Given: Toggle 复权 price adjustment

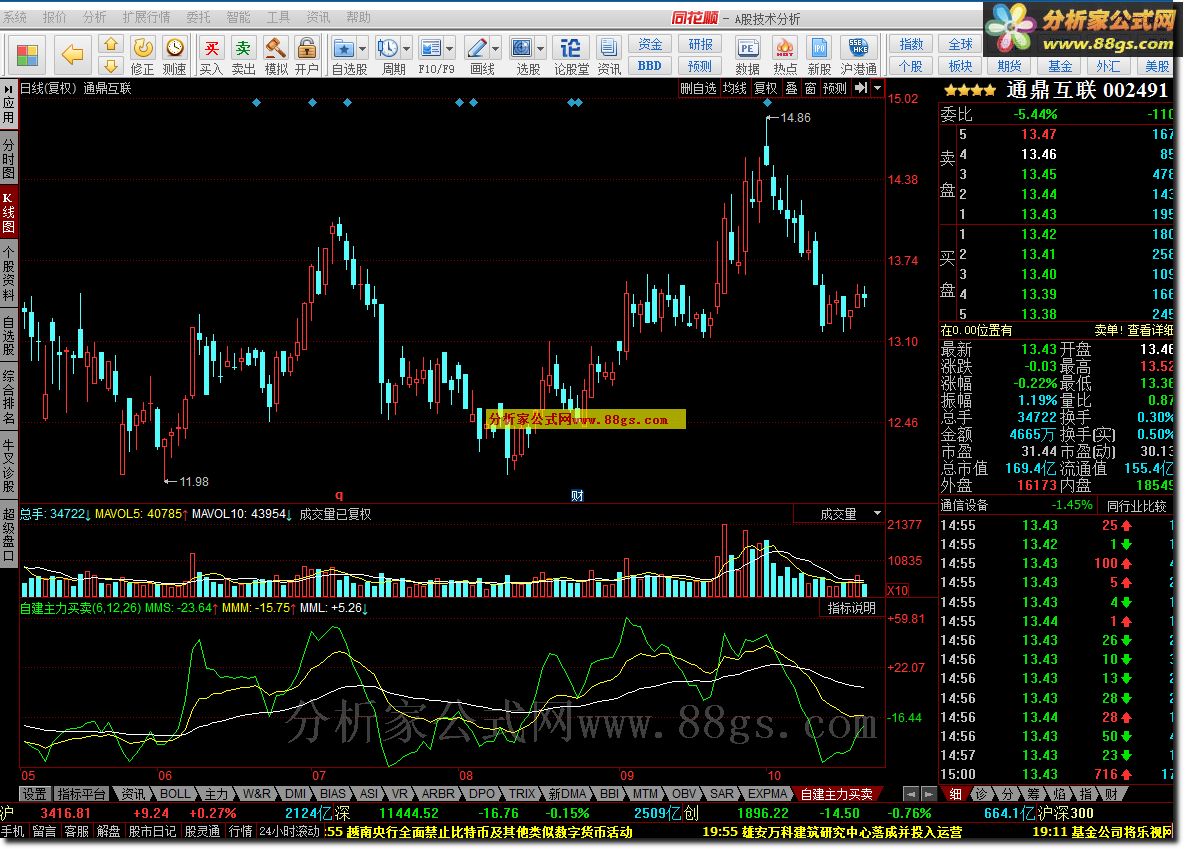Looking at the screenshot, I should point(766,88).
